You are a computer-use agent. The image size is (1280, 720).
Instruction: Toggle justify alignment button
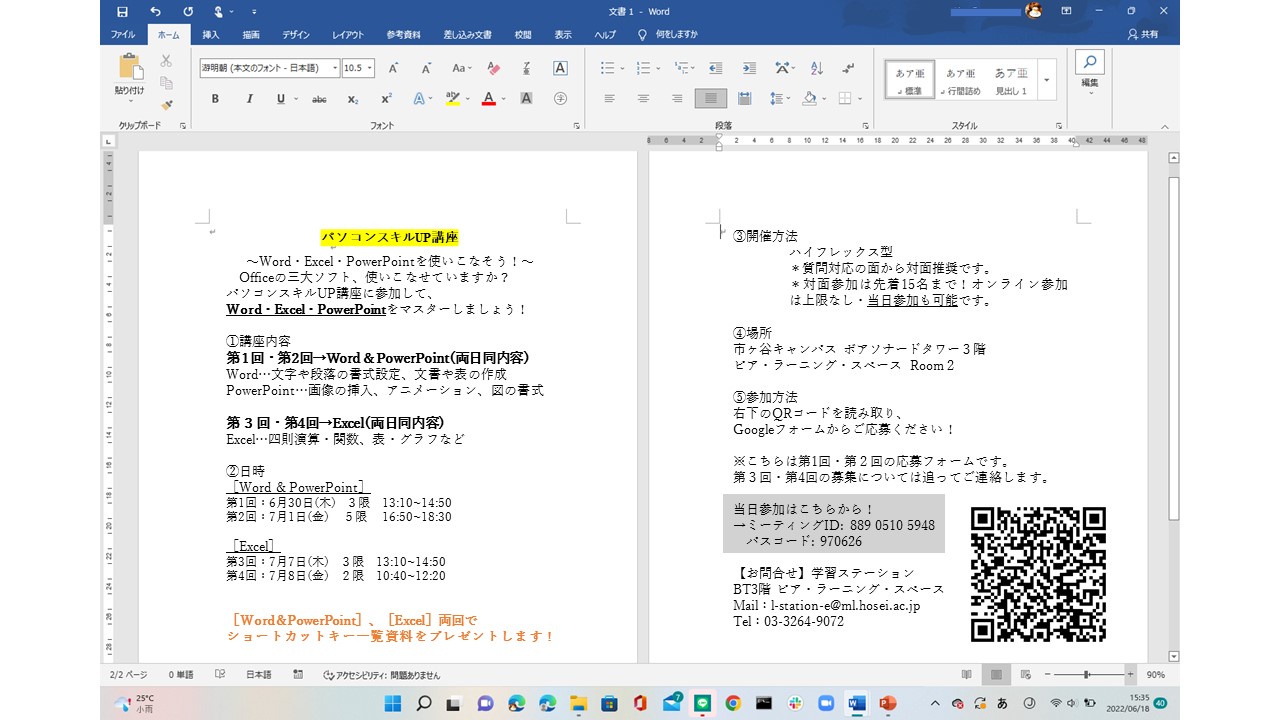[711, 99]
